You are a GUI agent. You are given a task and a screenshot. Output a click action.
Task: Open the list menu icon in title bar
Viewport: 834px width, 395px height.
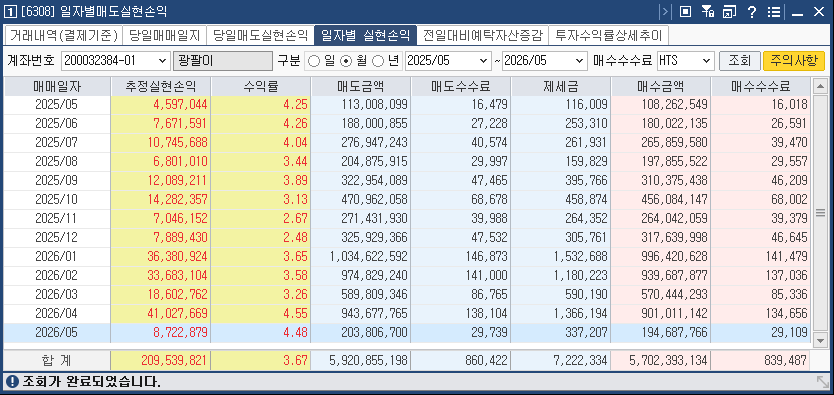[x=773, y=12]
